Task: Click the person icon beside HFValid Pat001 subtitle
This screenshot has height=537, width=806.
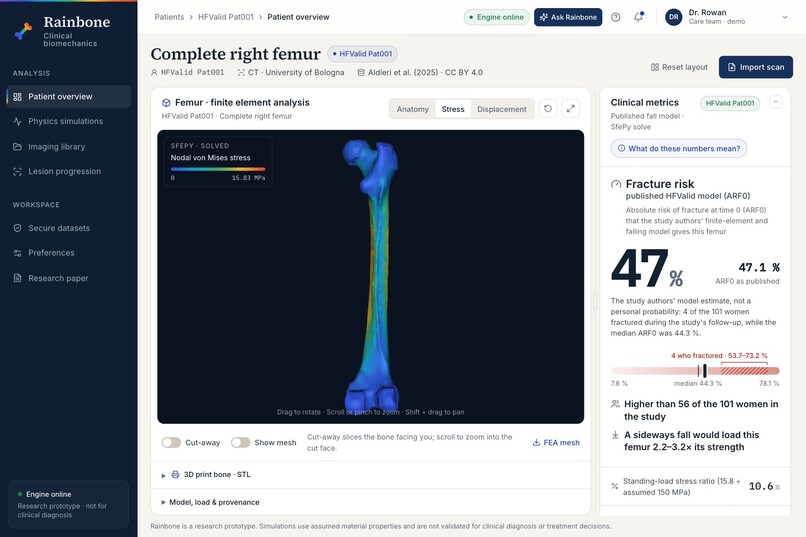Action: (x=154, y=72)
